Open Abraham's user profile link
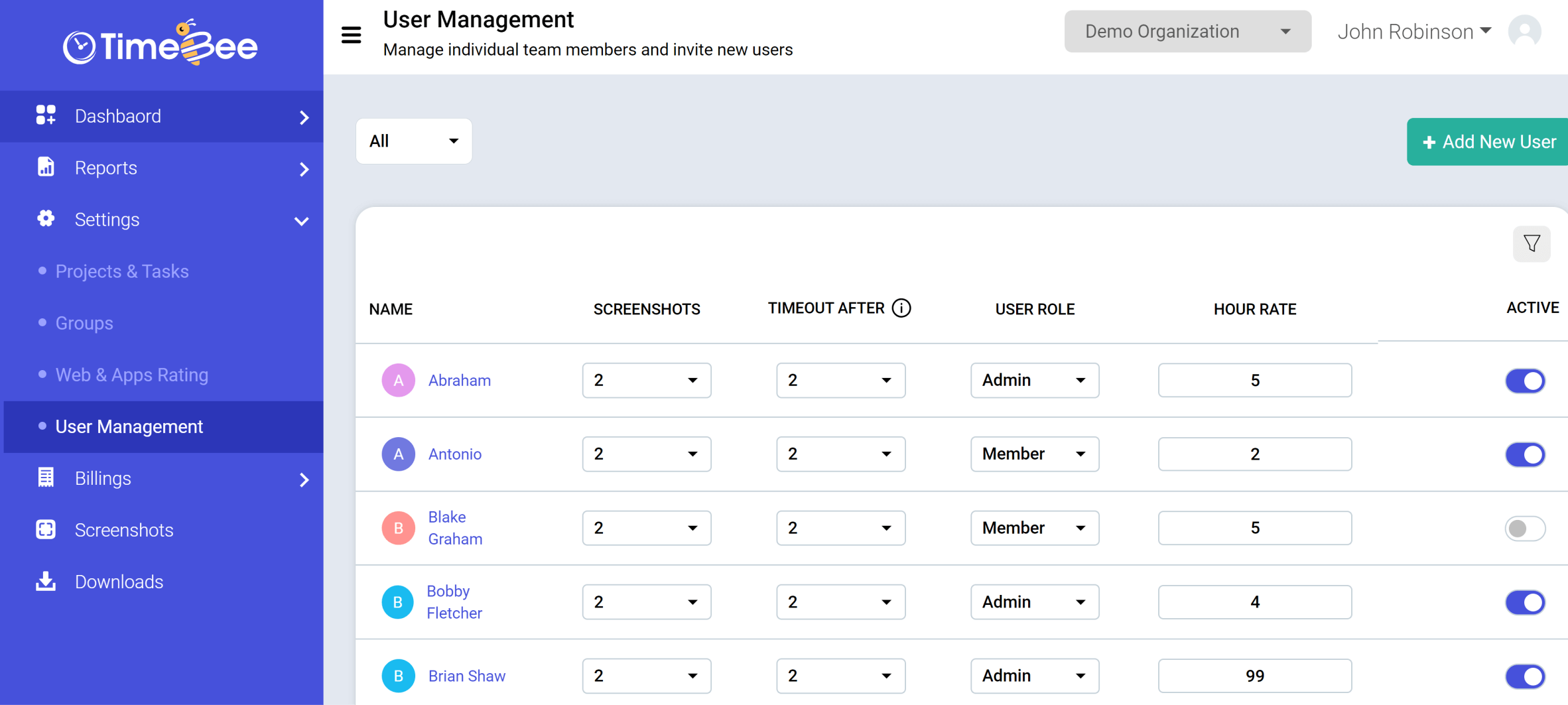Screen dimensions: 1568x705 (x=460, y=380)
